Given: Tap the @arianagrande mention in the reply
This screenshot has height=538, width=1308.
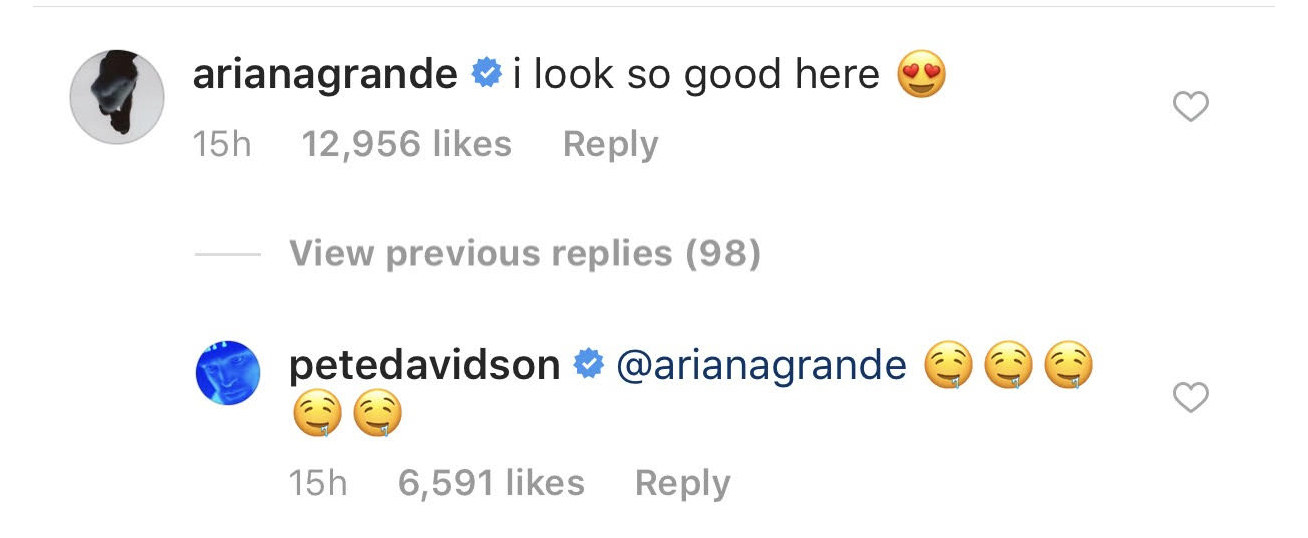Looking at the screenshot, I should coord(761,366).
